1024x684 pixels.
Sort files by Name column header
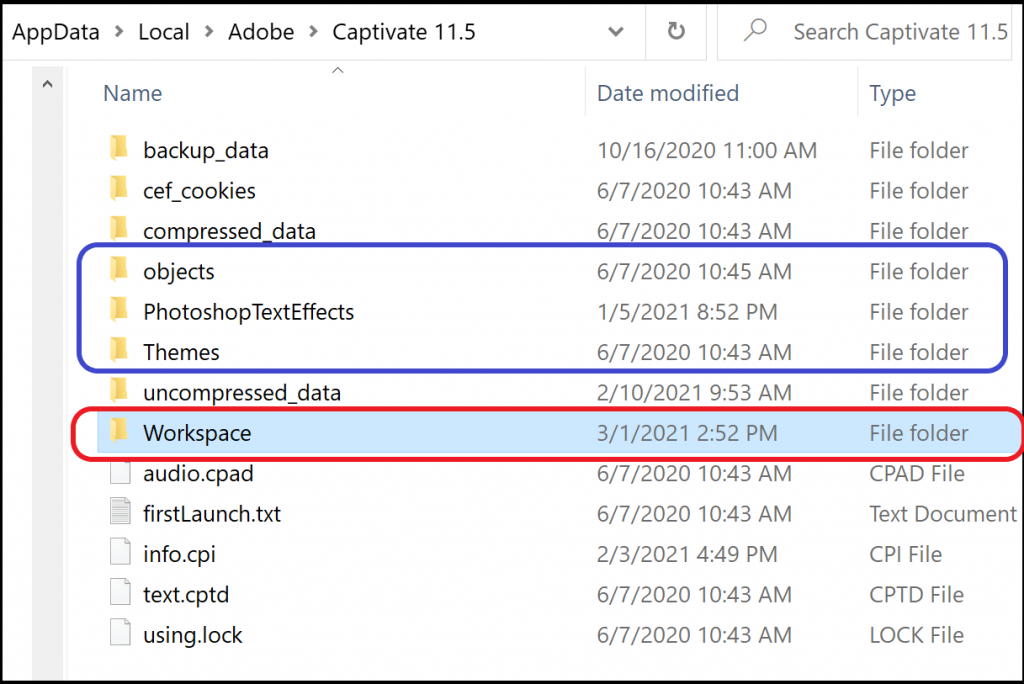tap(133, 93)
